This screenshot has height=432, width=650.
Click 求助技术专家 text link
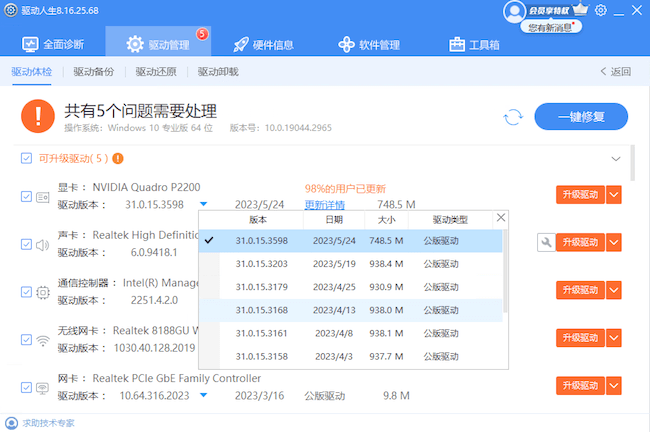(x=49, y=423)
